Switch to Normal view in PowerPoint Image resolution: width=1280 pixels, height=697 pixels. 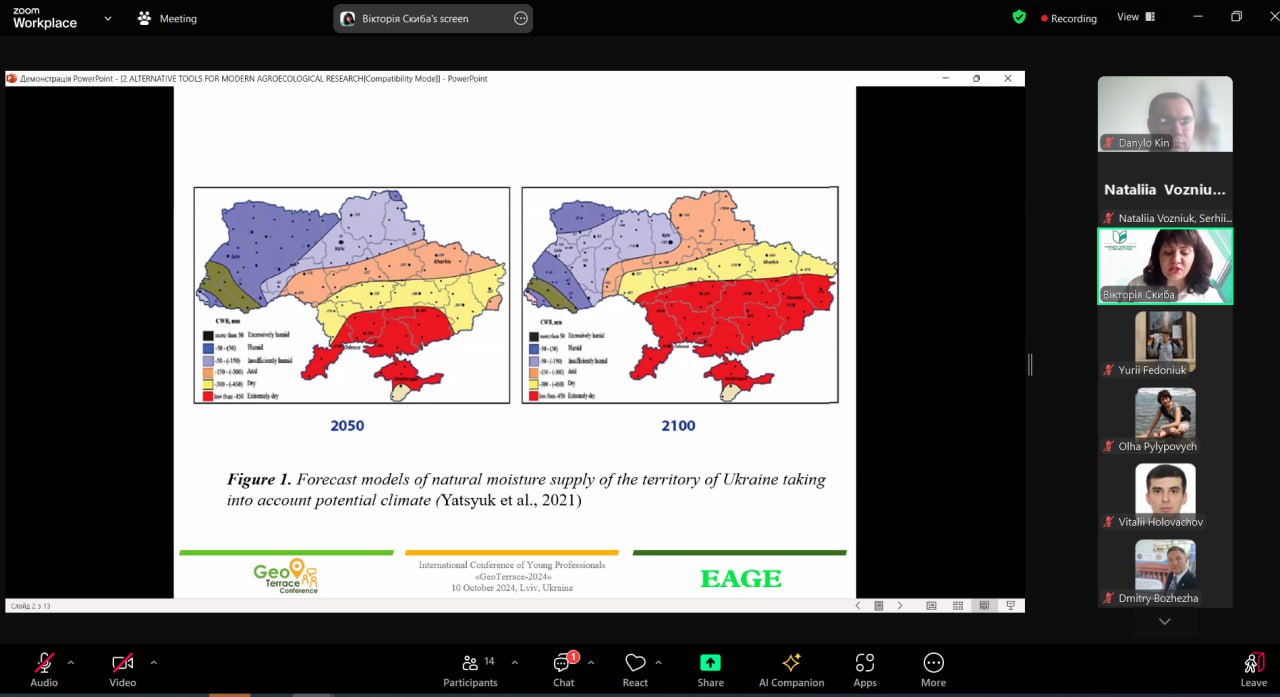931,606
